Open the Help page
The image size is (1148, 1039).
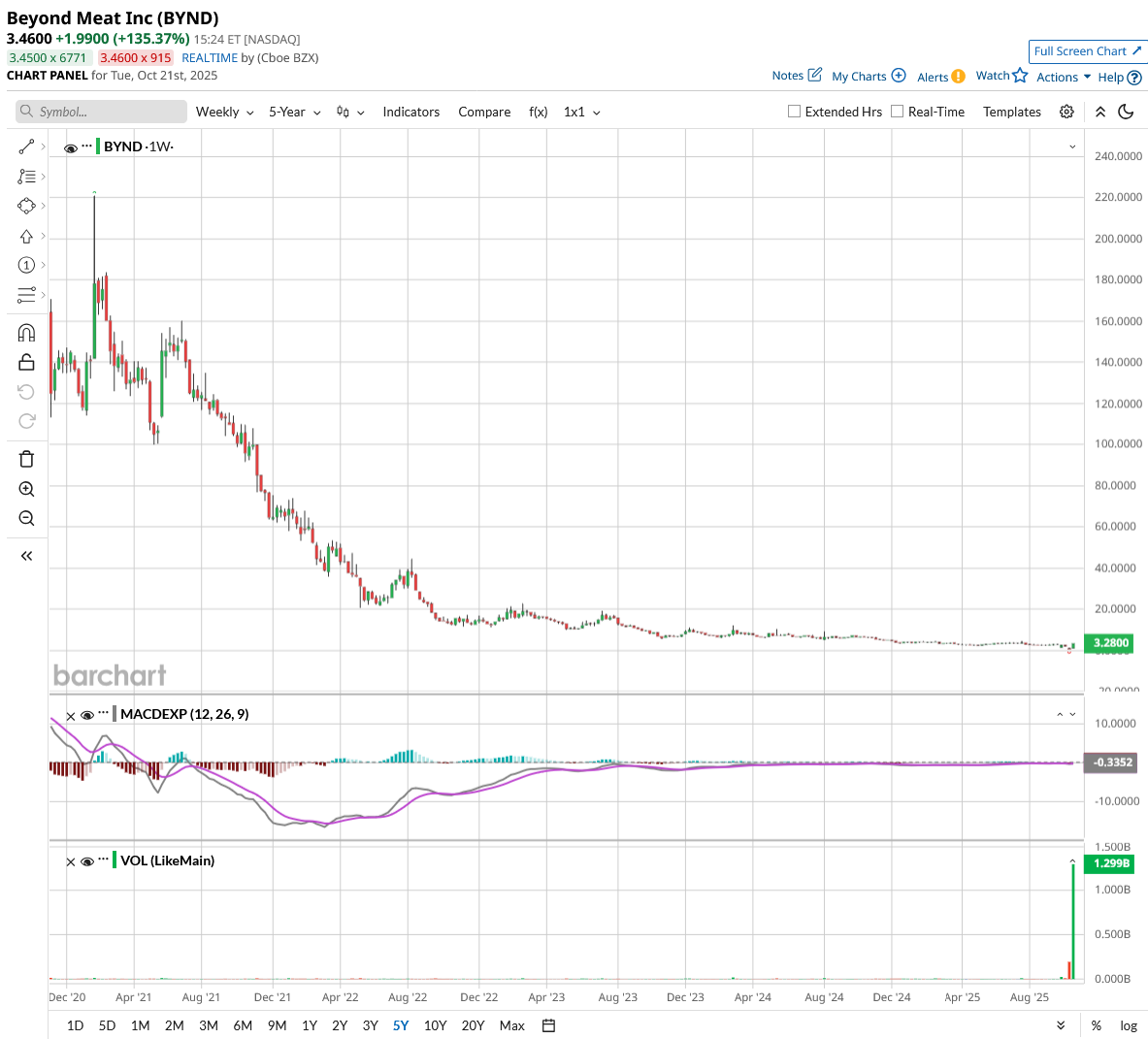coord(1120,77)
